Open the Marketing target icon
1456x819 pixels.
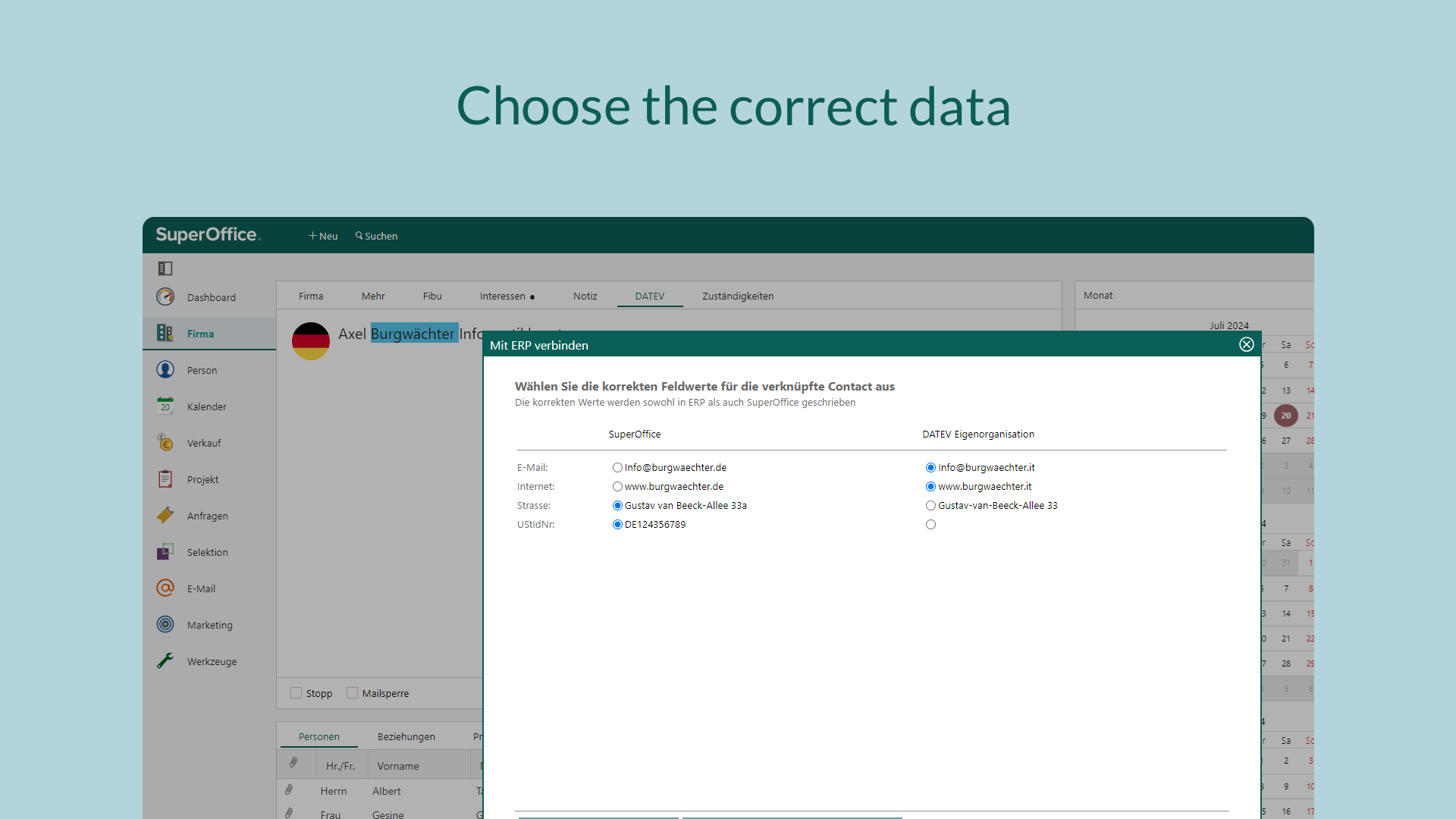pos(165,624)
